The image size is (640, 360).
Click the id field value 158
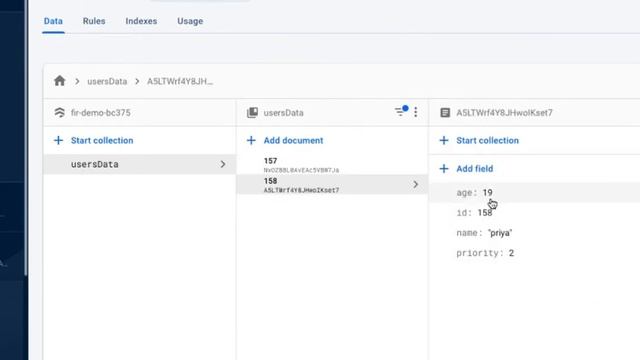tap(485, 213)
